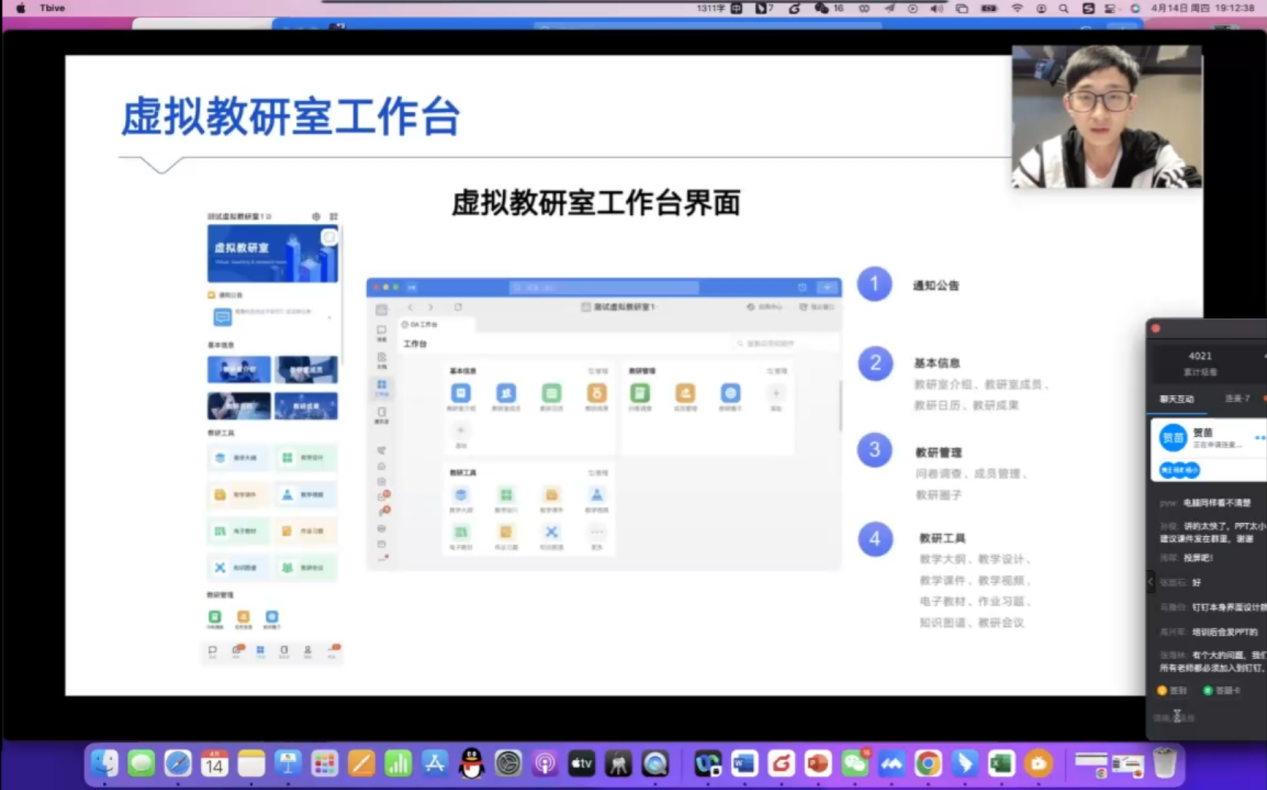Open WeChat from the dock

[x=855, y=764]
